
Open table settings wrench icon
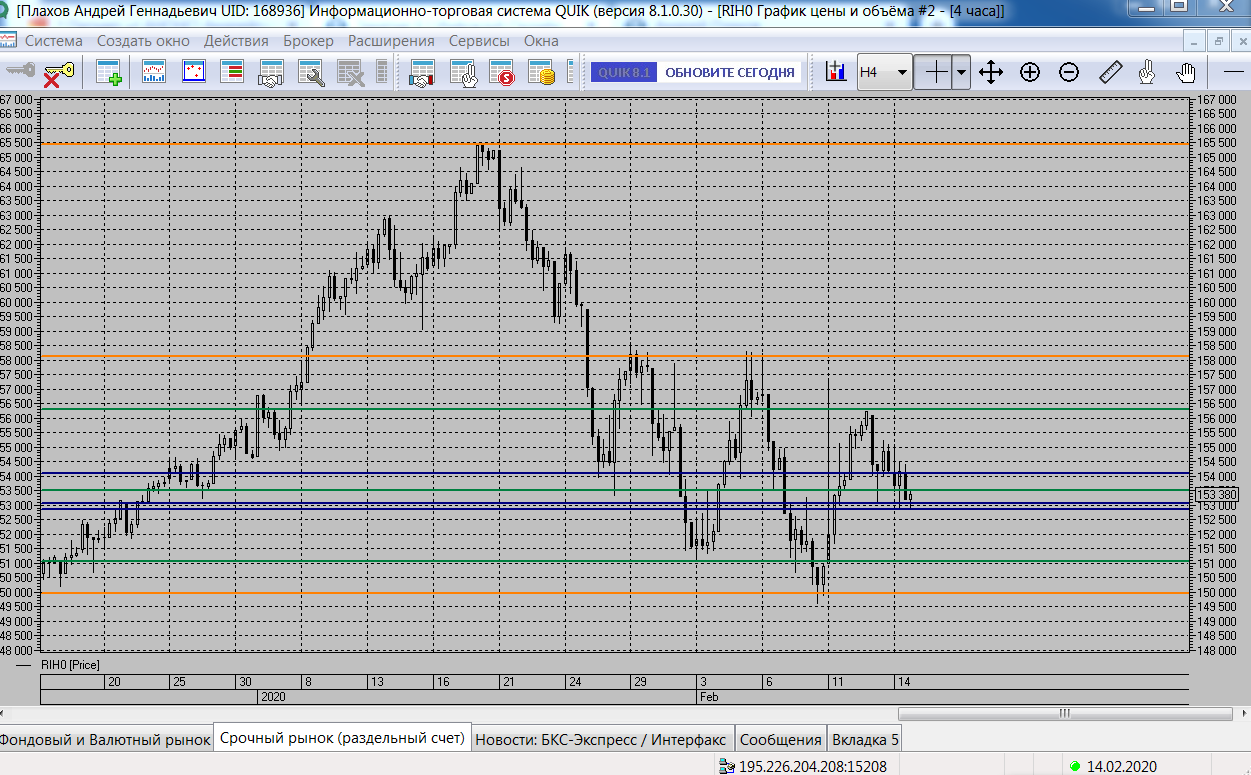point(311,72)
